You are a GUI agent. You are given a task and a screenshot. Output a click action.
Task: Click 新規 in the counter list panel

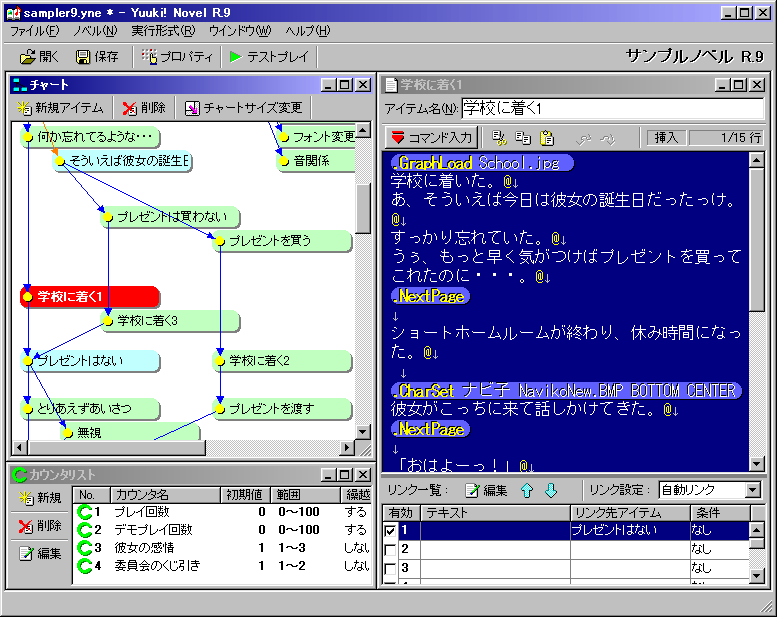click(x=40, y=498)
